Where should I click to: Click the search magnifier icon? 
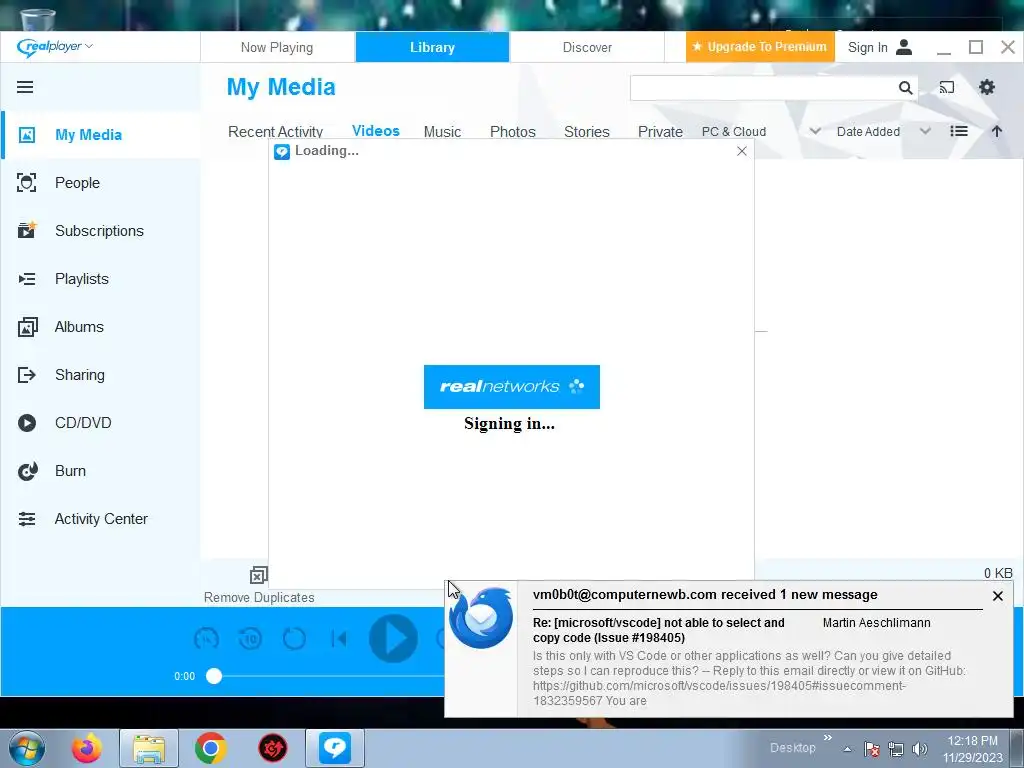[905, 88]
